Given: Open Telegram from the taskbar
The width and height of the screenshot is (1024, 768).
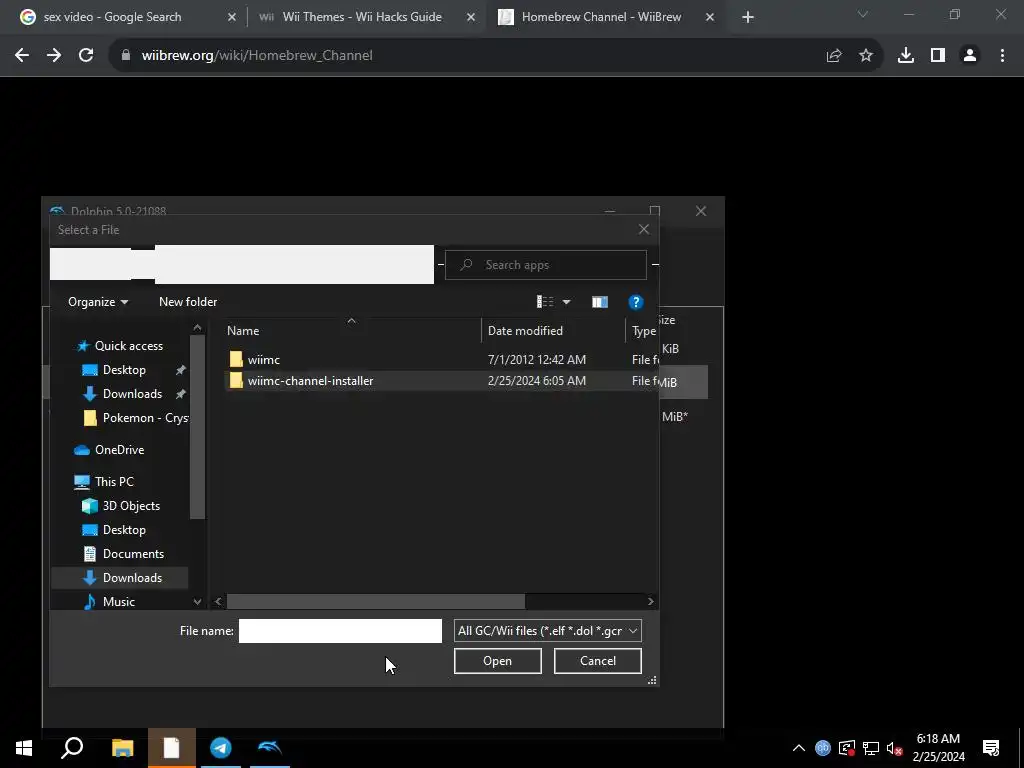Looking at the screenshot, I should 221,748.
